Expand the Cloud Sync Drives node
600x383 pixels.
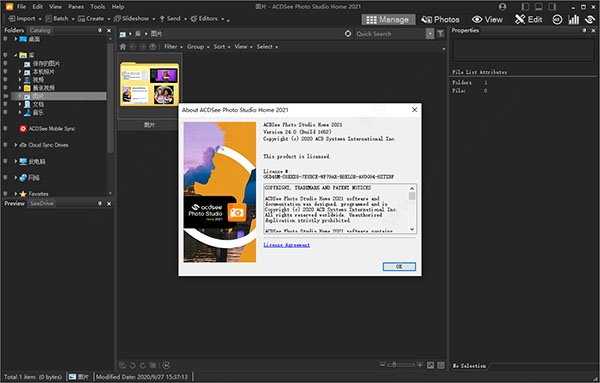16,145
